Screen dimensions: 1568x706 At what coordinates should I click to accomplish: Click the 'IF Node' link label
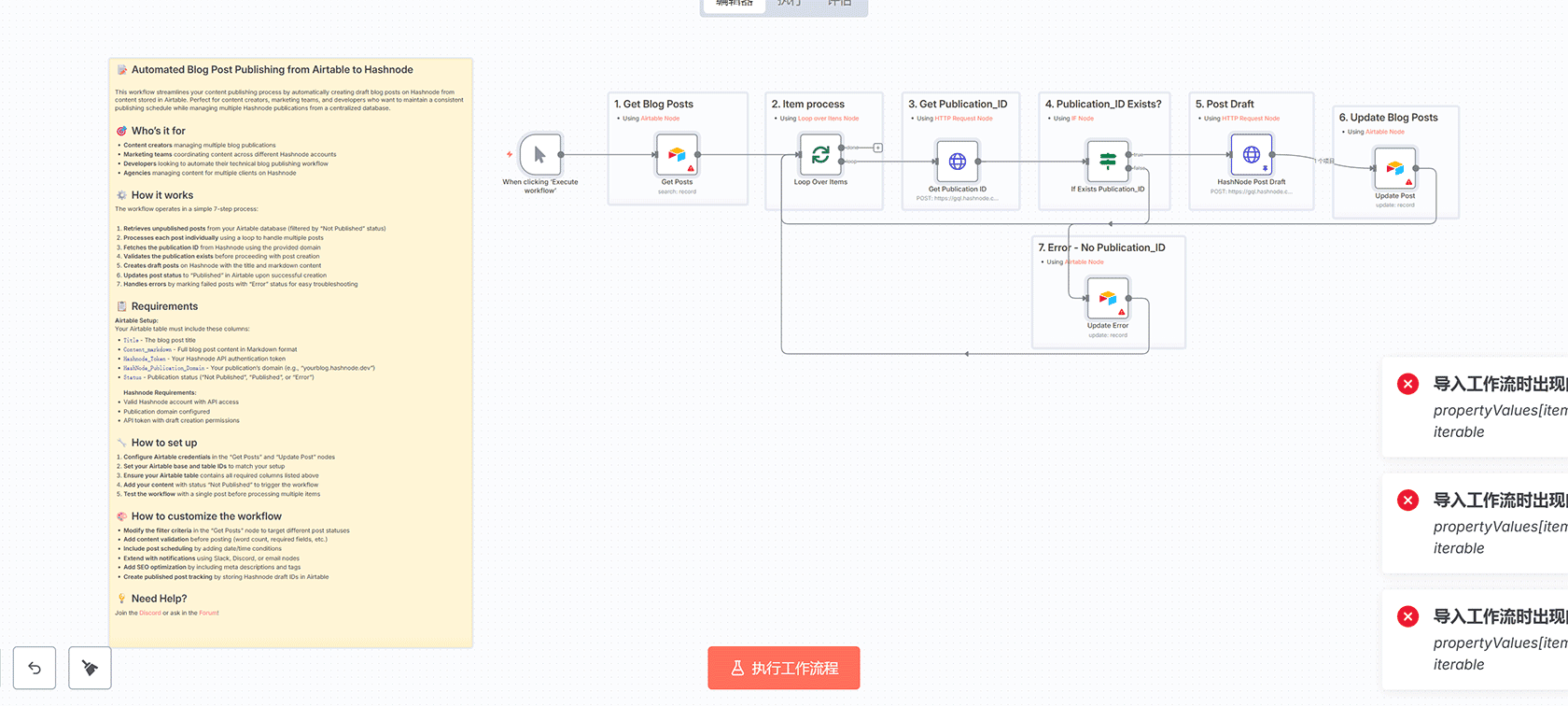click(1082, 119)
